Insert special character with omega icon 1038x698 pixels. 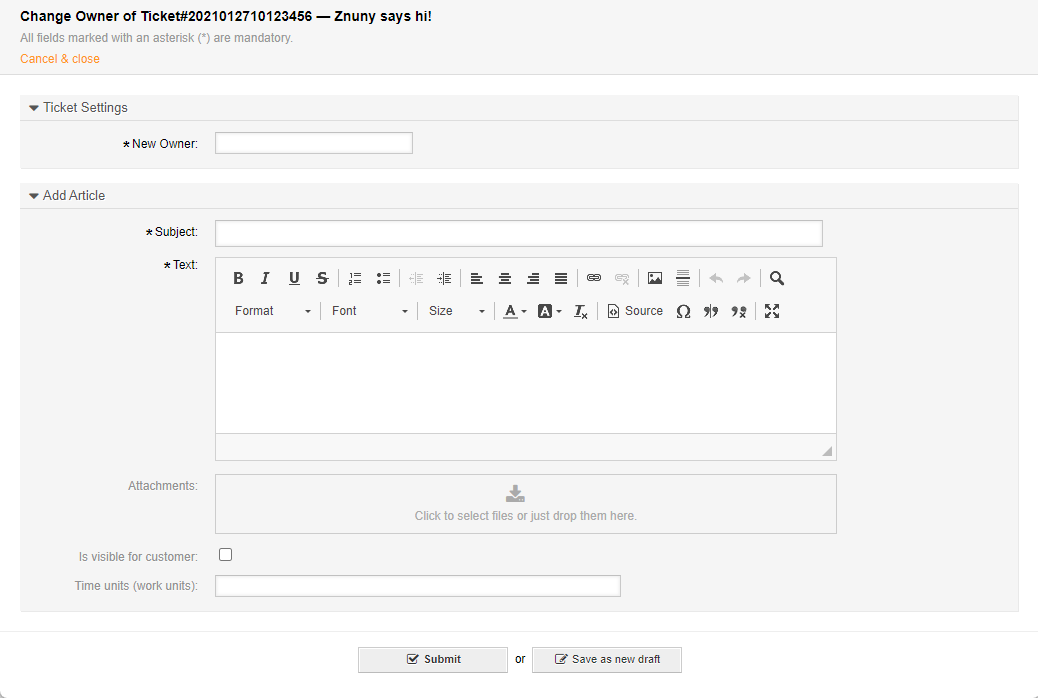[x=683, y=311]
